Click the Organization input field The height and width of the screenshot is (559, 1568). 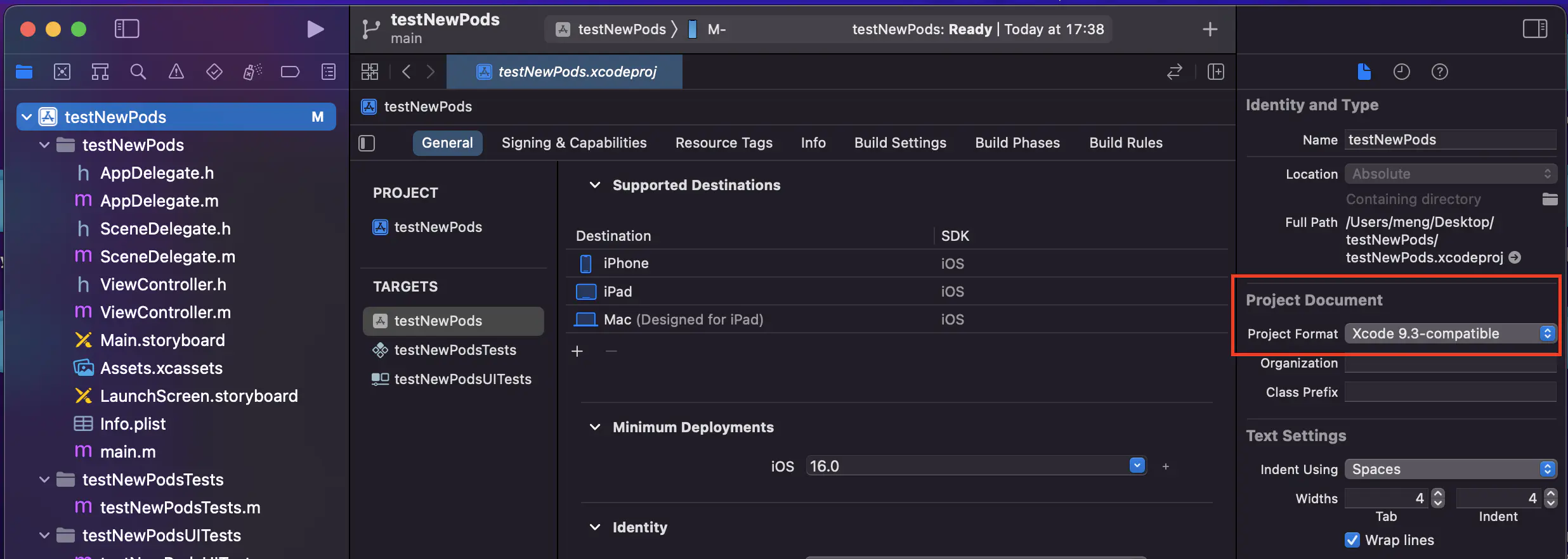tap(1451, 363)
